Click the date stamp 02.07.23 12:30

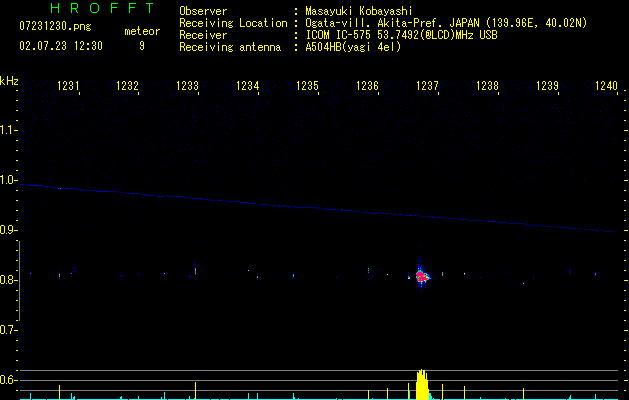pos(62,46)
